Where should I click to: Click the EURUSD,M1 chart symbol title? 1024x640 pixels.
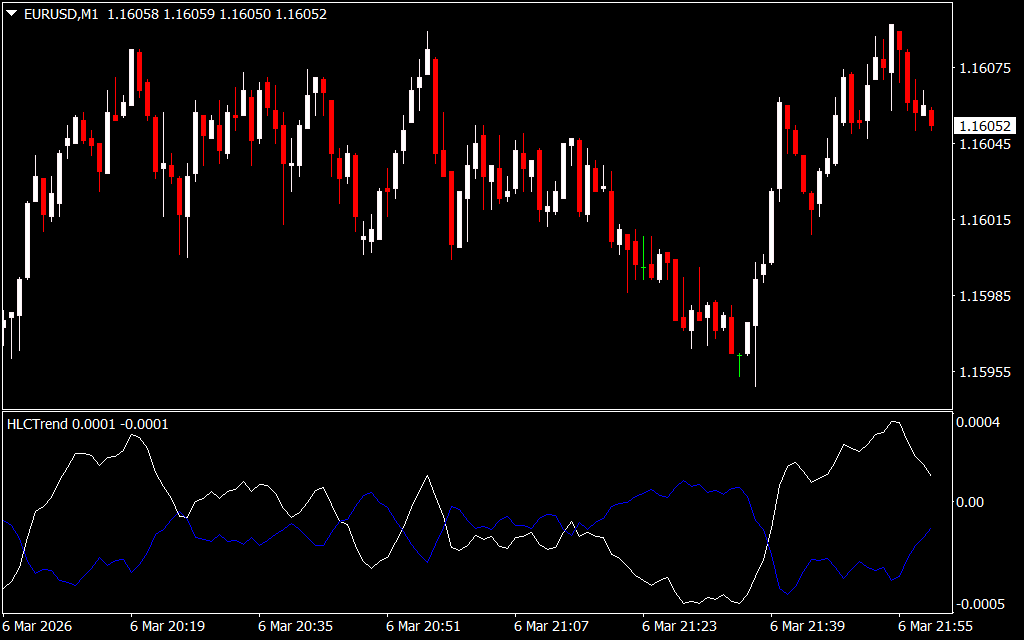[60, 14]
